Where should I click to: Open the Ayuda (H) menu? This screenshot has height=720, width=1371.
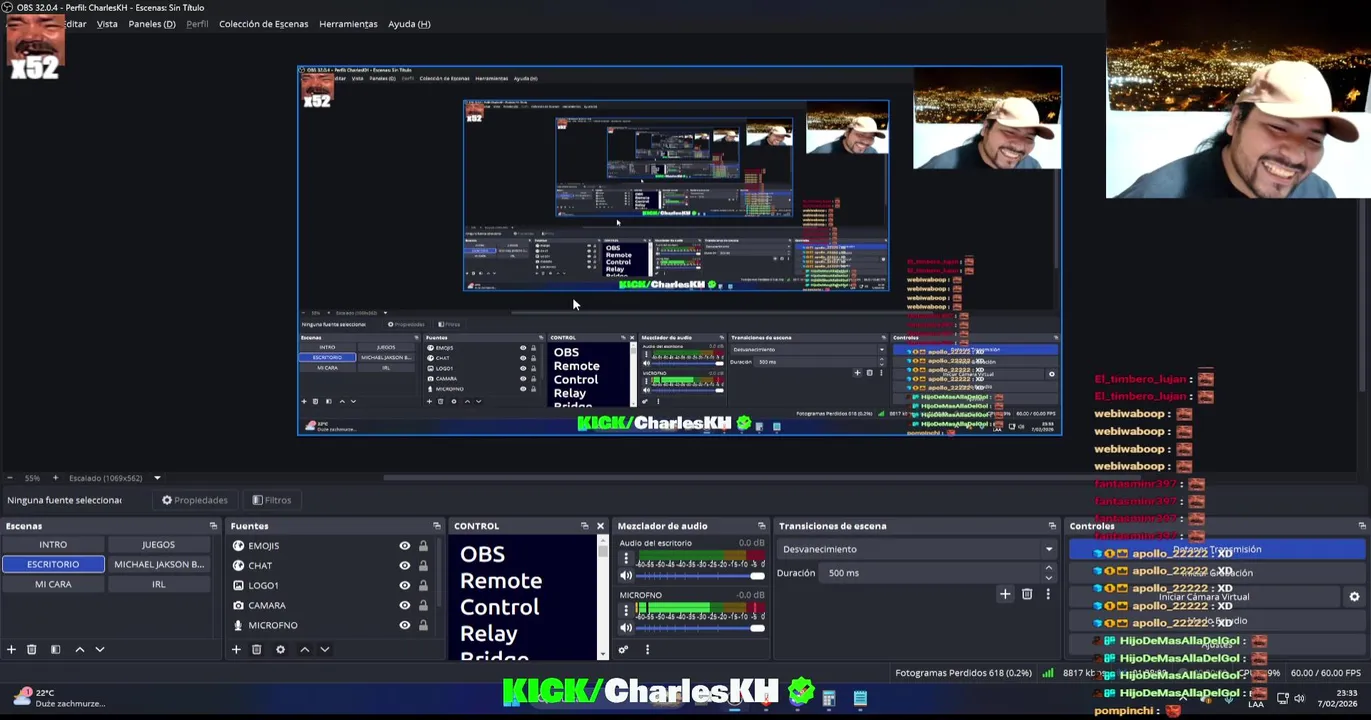click(x=409, y=24)
